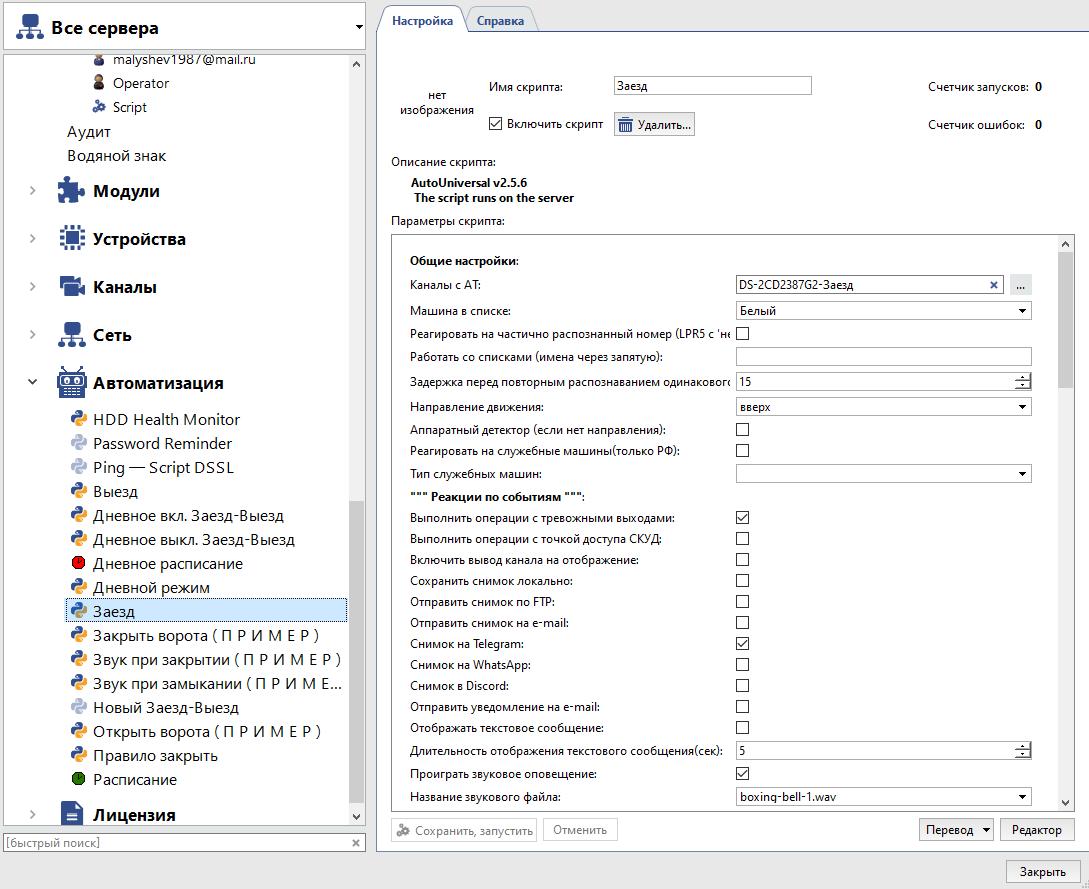Viewport: 1089px width, 889px height.
Task: Click the puzzle icon for Модули
Action: 72,191
